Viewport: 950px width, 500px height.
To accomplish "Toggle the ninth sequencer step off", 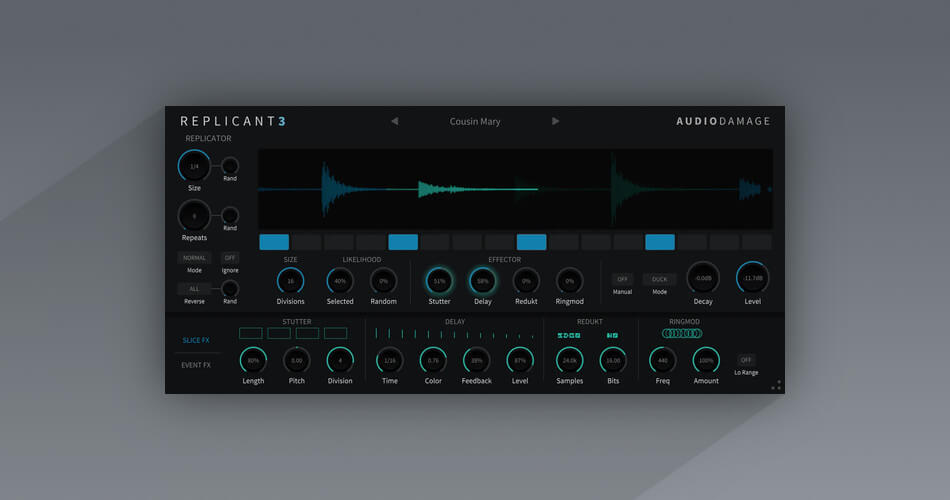I will tap(531, 242).
